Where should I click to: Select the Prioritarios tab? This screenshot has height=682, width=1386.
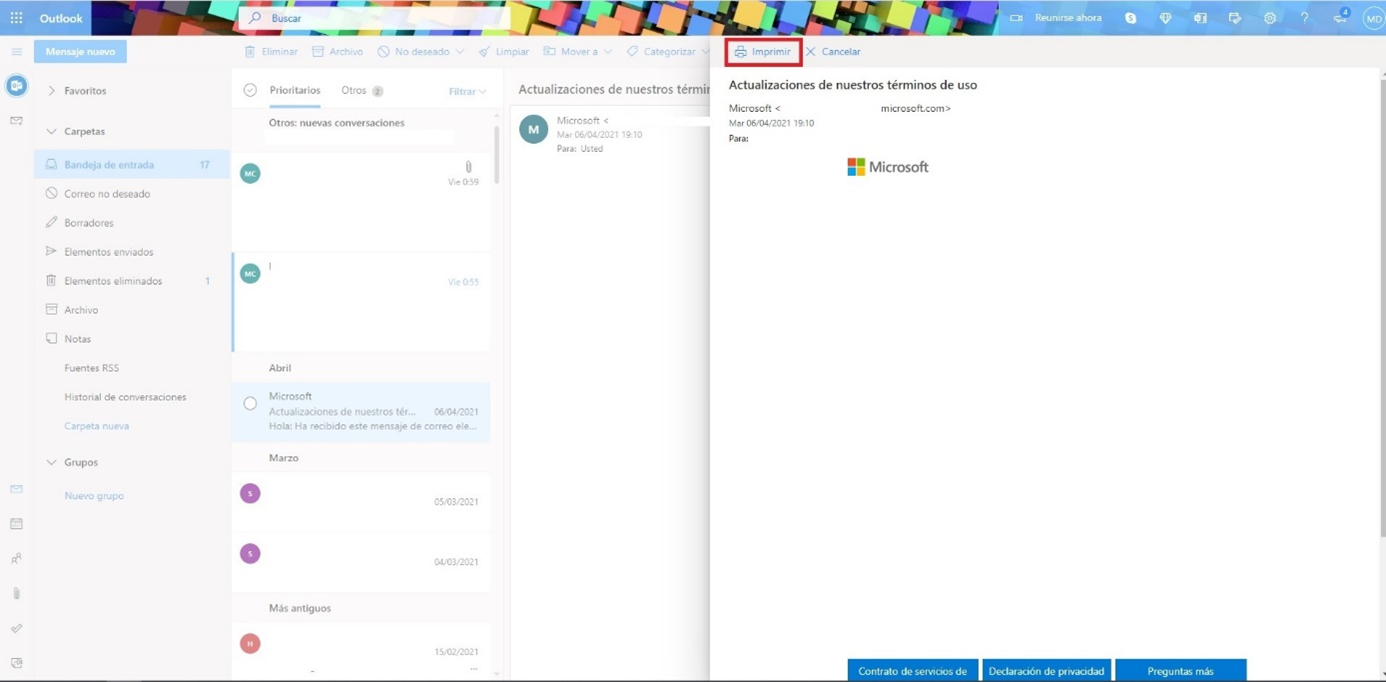point(295,91)
